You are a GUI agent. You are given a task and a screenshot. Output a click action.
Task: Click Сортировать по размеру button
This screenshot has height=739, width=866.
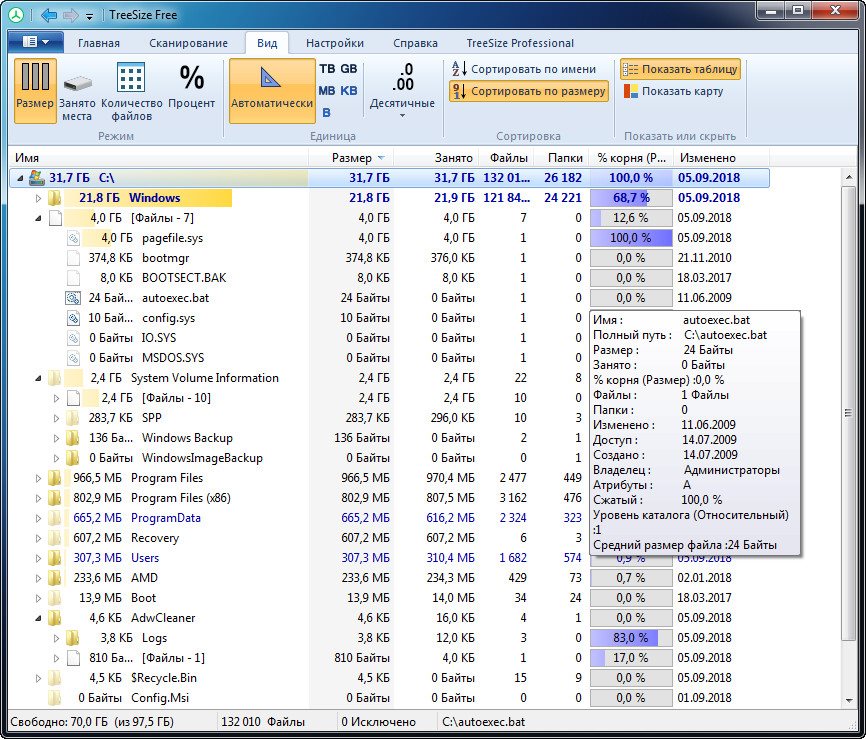[528, 91]
